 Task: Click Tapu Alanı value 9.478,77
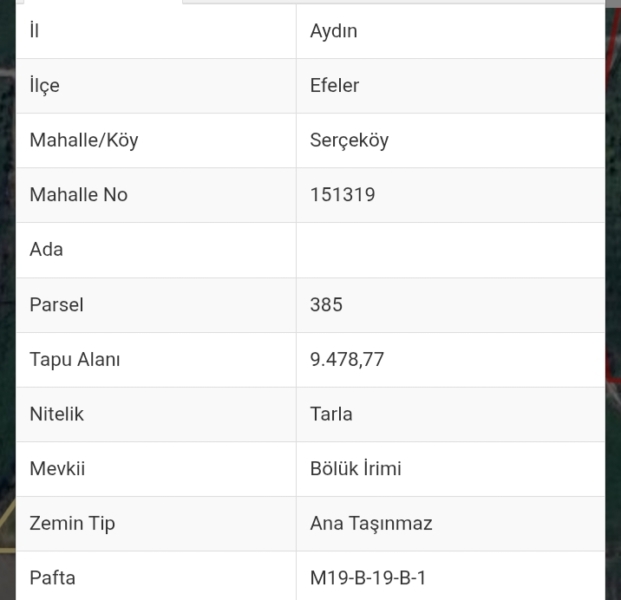pyautogui.click(x=347, y=360)
